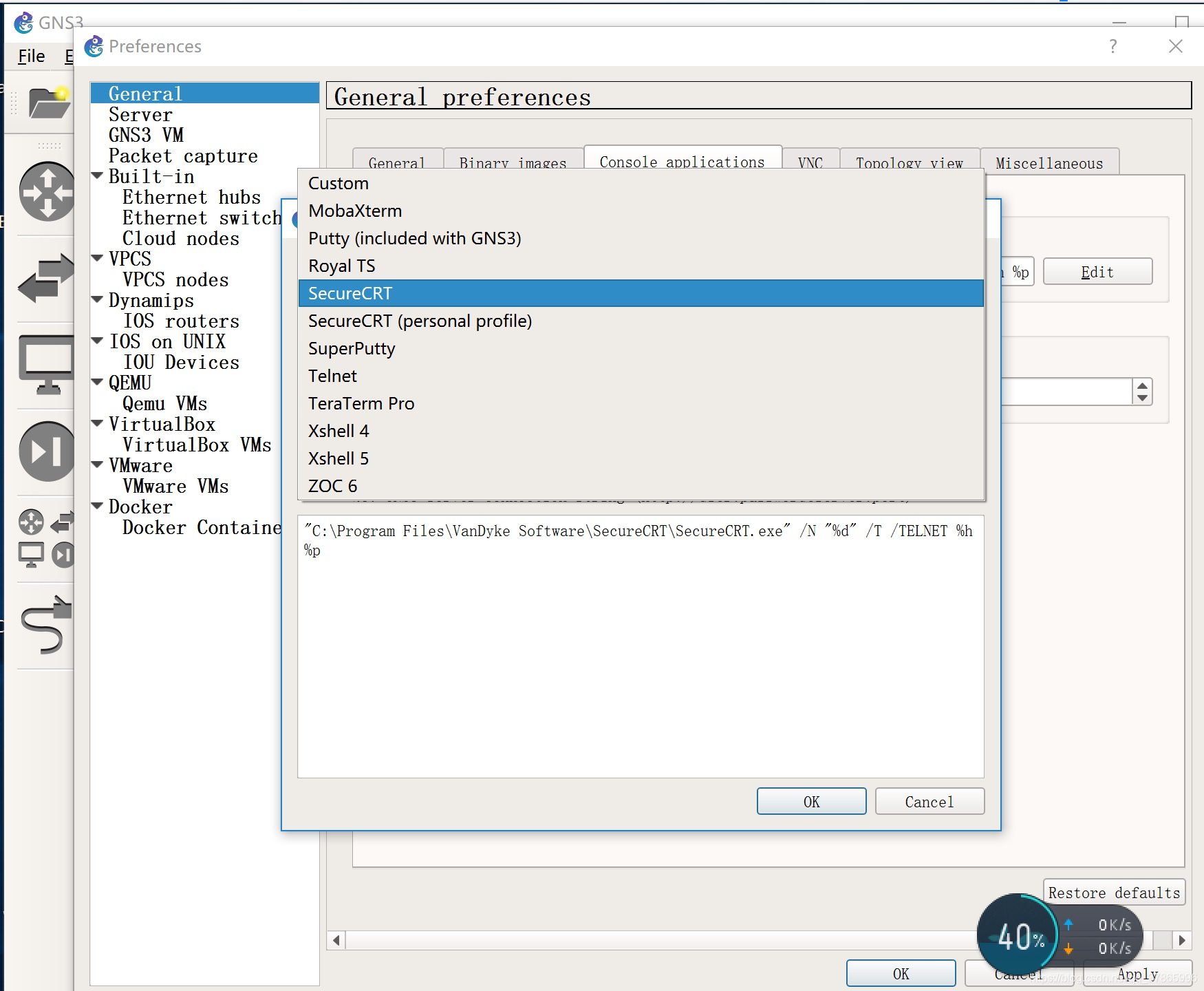This screenshot has width=1204, height=991.
Task: Open Packet capture preferences
Action: 183,156
